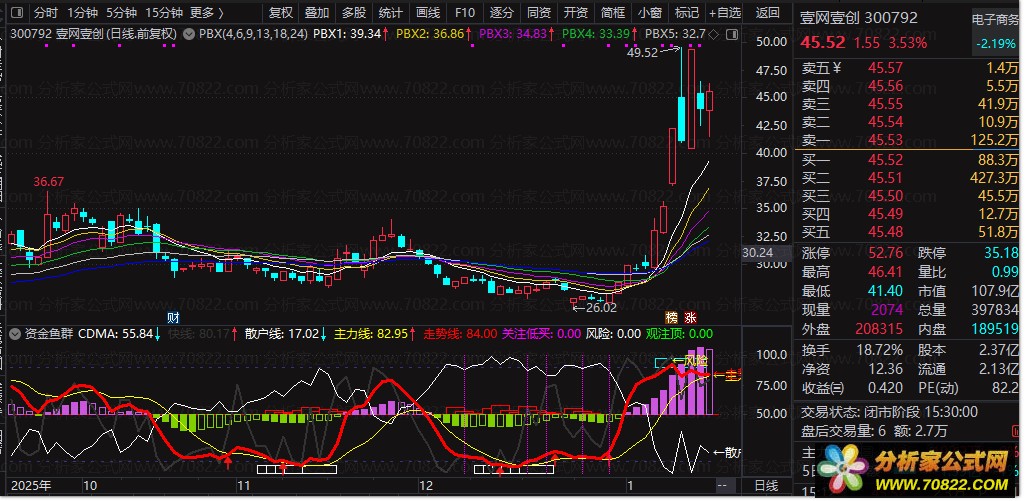Screen dimensions: 1025x501
Task: Click 散户线 17.02 legend
Action: [x=282, y=334]
